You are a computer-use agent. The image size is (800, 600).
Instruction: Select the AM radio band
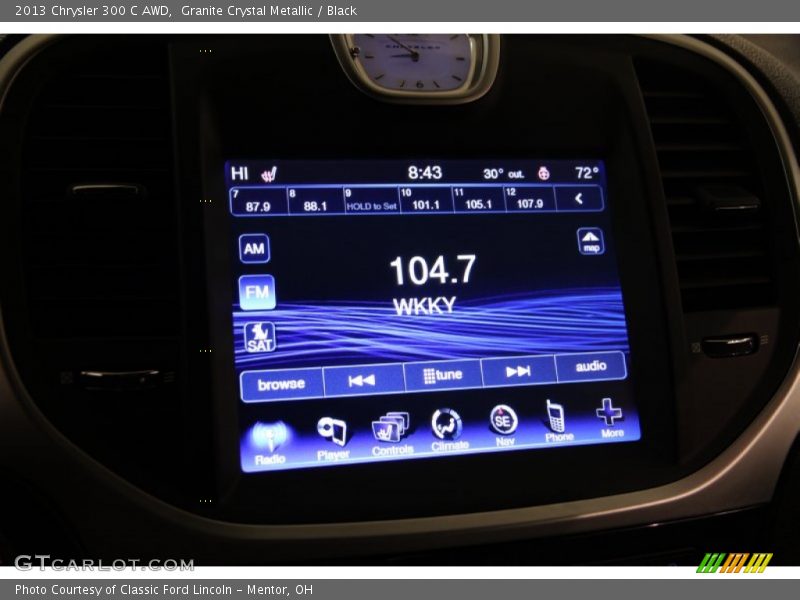tap(254, 248)
